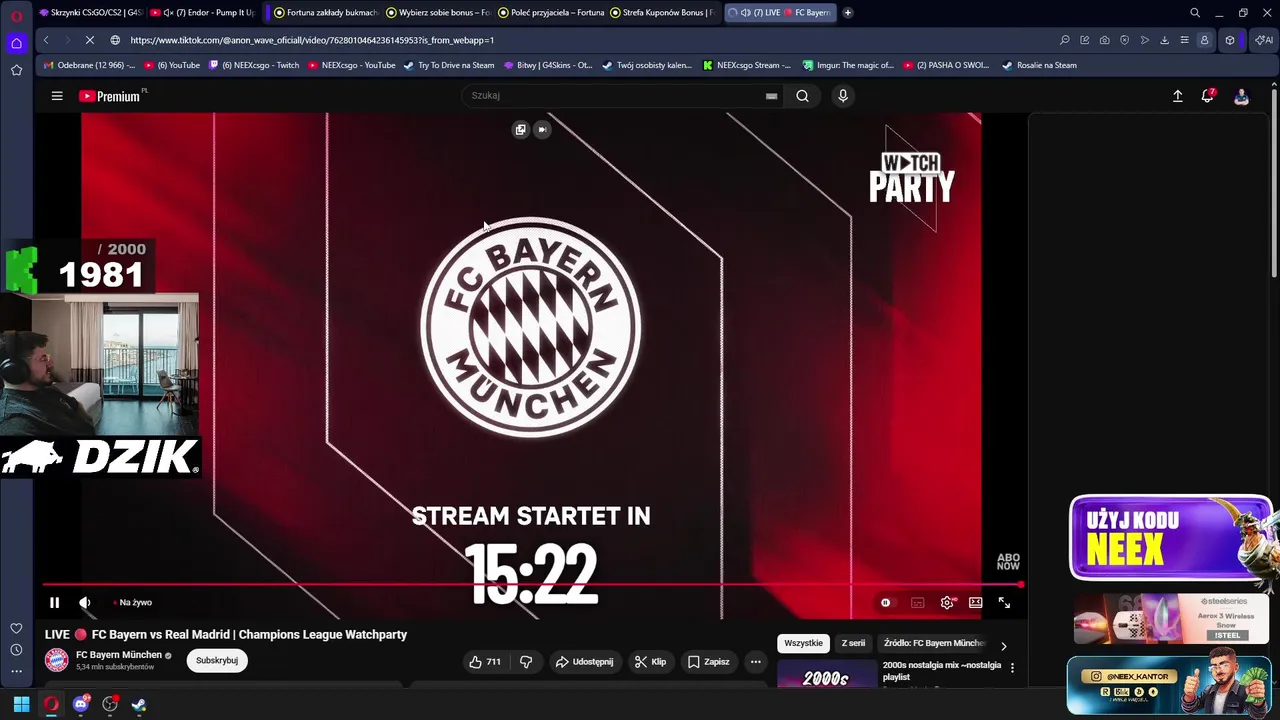Open Try To Drive na Steam bookmark

(x=449, y=66)
